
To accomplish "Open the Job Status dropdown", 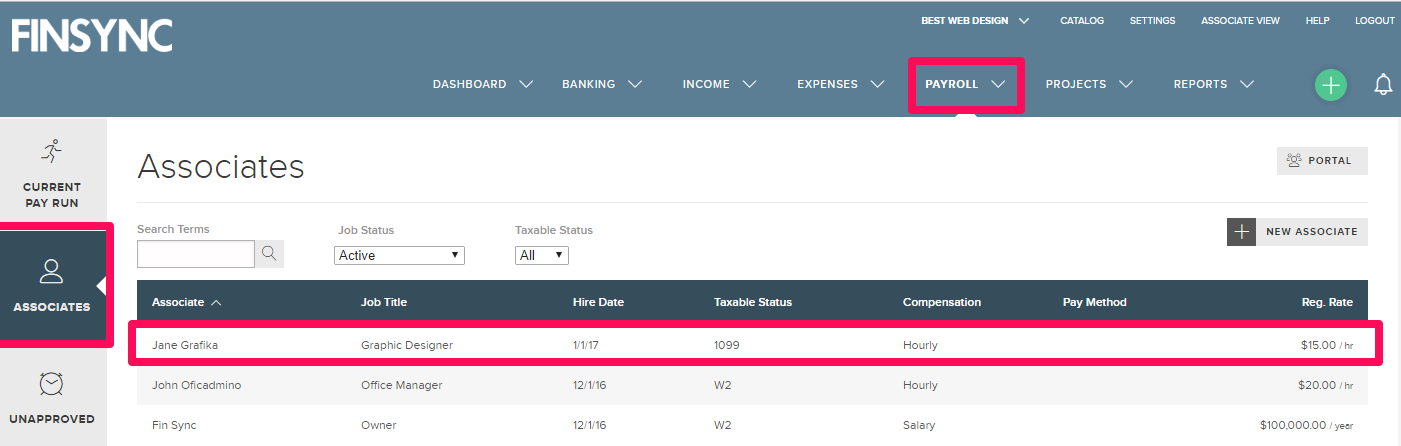I will 400,255.
